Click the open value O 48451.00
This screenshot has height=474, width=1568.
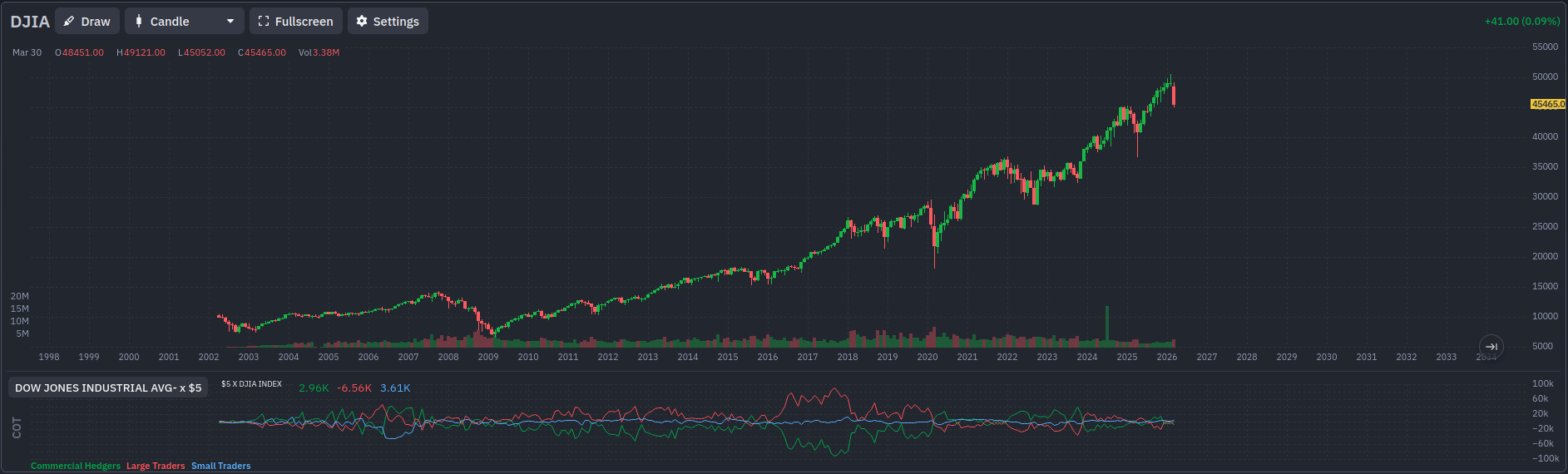(80, 52)
